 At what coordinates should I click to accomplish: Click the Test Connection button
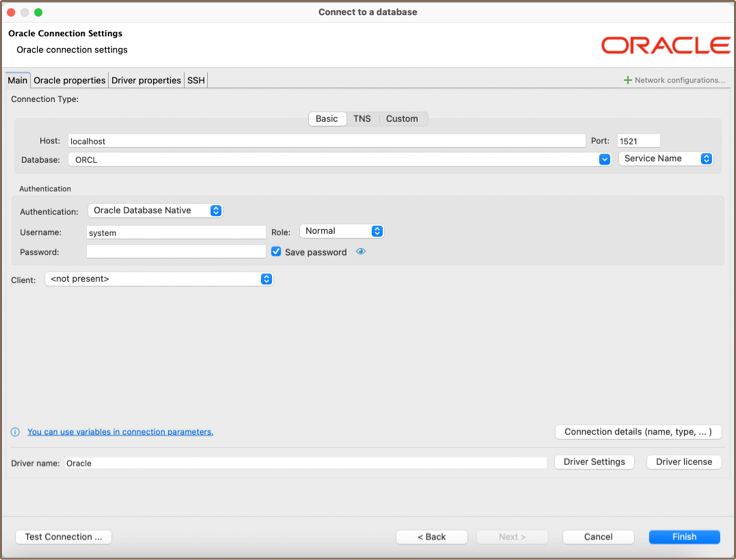[64, 537]
